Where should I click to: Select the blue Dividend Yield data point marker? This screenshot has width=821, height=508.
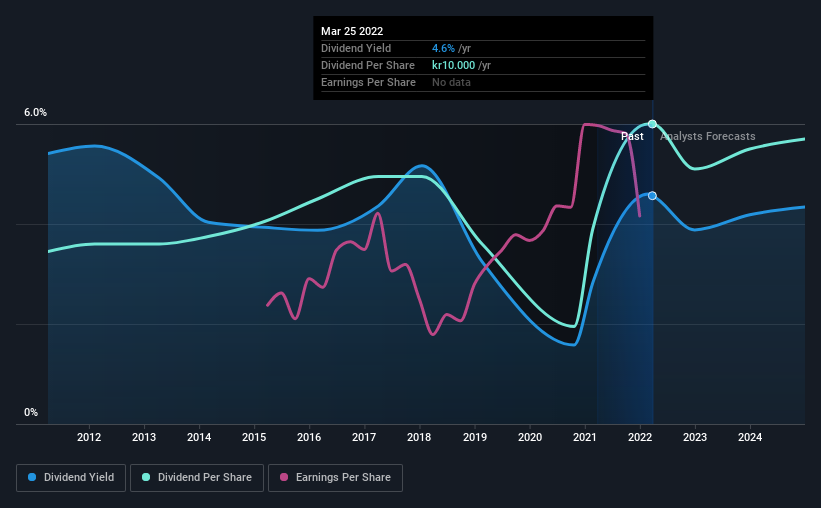(652, 195)
